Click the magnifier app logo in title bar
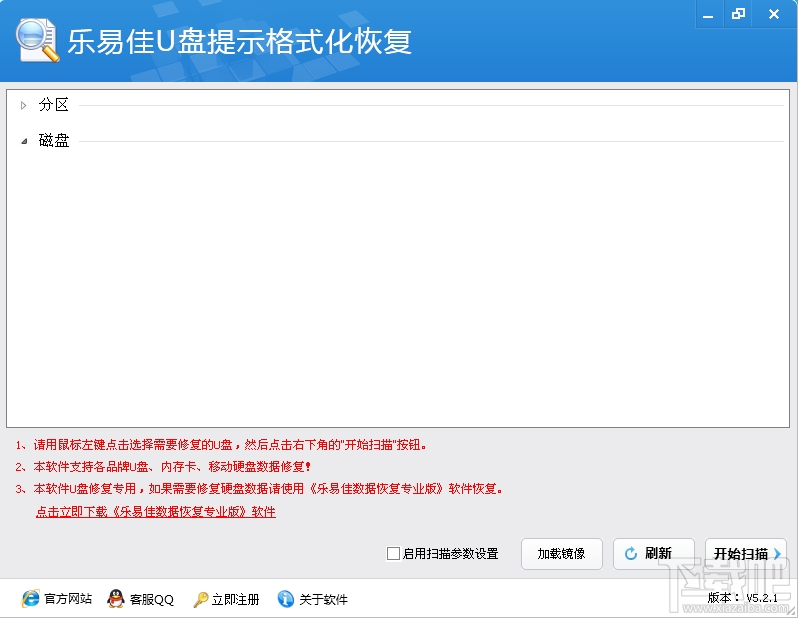 [x=37, y=40]
